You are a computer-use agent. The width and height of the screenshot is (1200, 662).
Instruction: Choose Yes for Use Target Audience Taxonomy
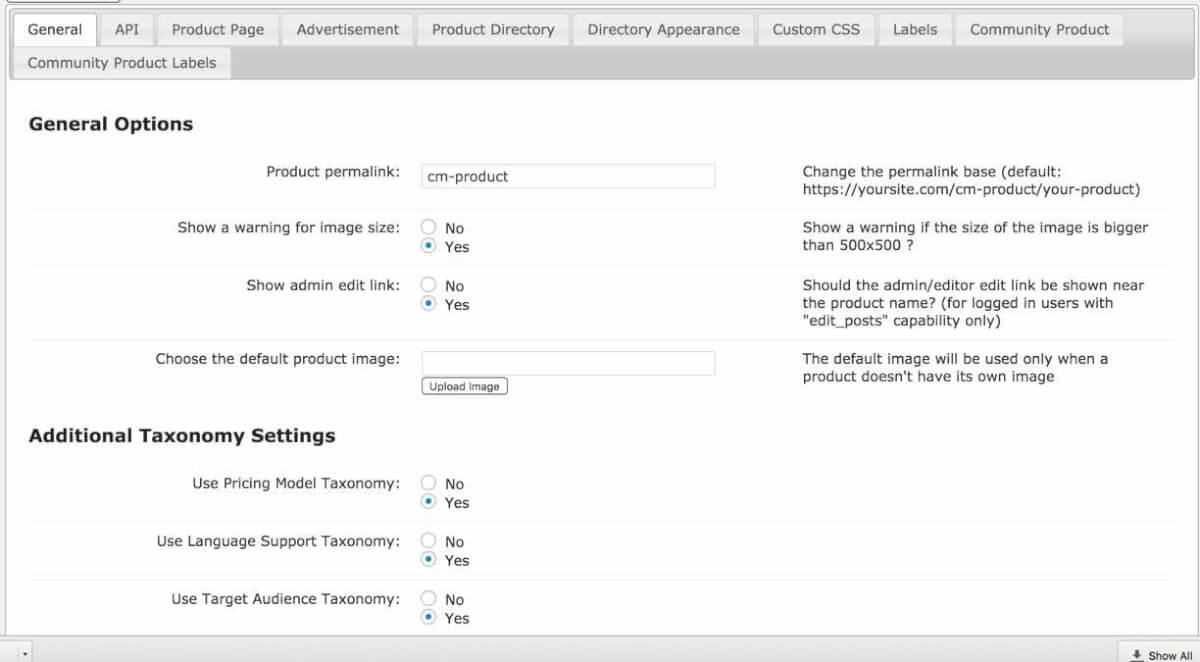point(429,618)
